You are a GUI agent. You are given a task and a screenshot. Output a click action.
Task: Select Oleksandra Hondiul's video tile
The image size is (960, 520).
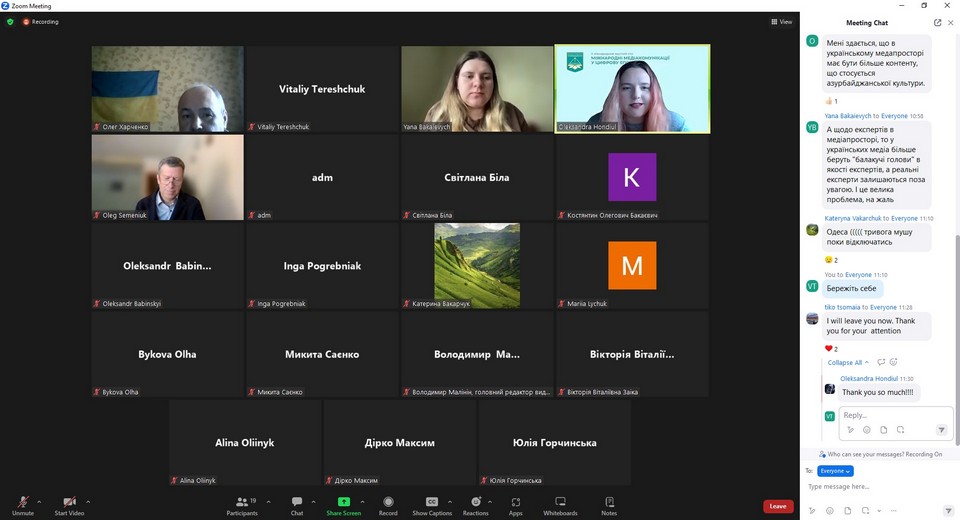pos(632,88)
